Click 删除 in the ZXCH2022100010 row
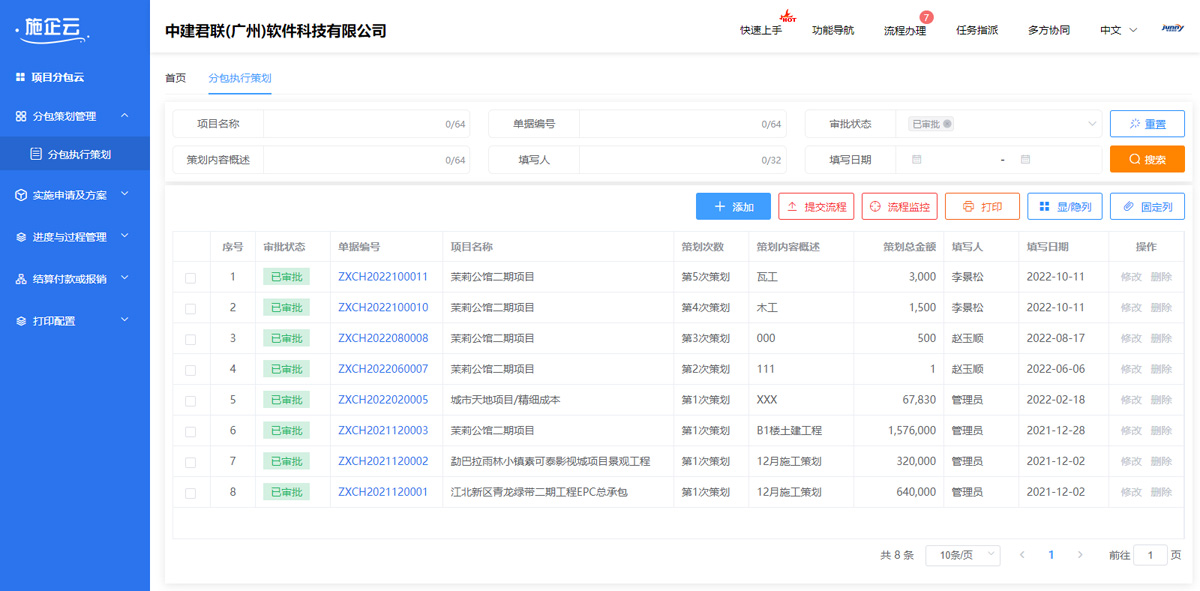The image size is (1200, 591). pos(1161,308)
